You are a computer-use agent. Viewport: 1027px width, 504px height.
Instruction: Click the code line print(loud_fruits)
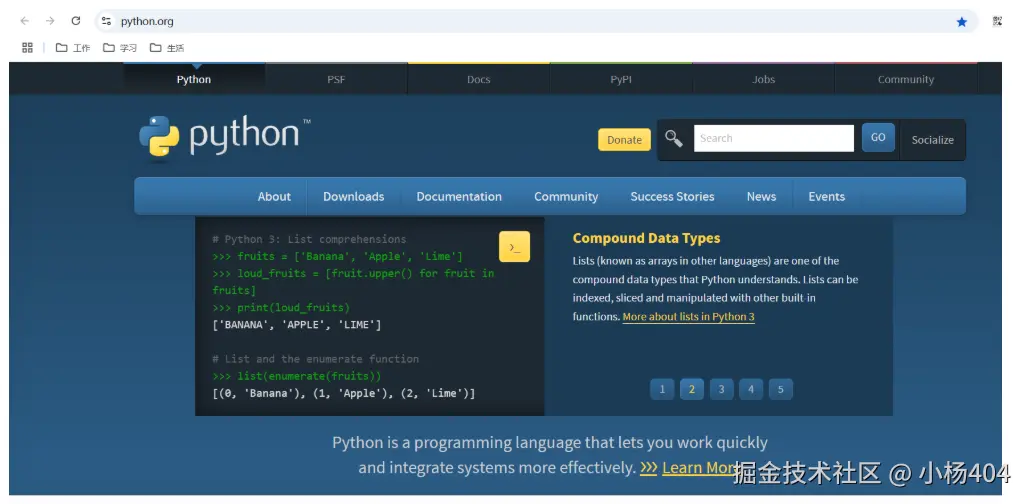point(282,307)
